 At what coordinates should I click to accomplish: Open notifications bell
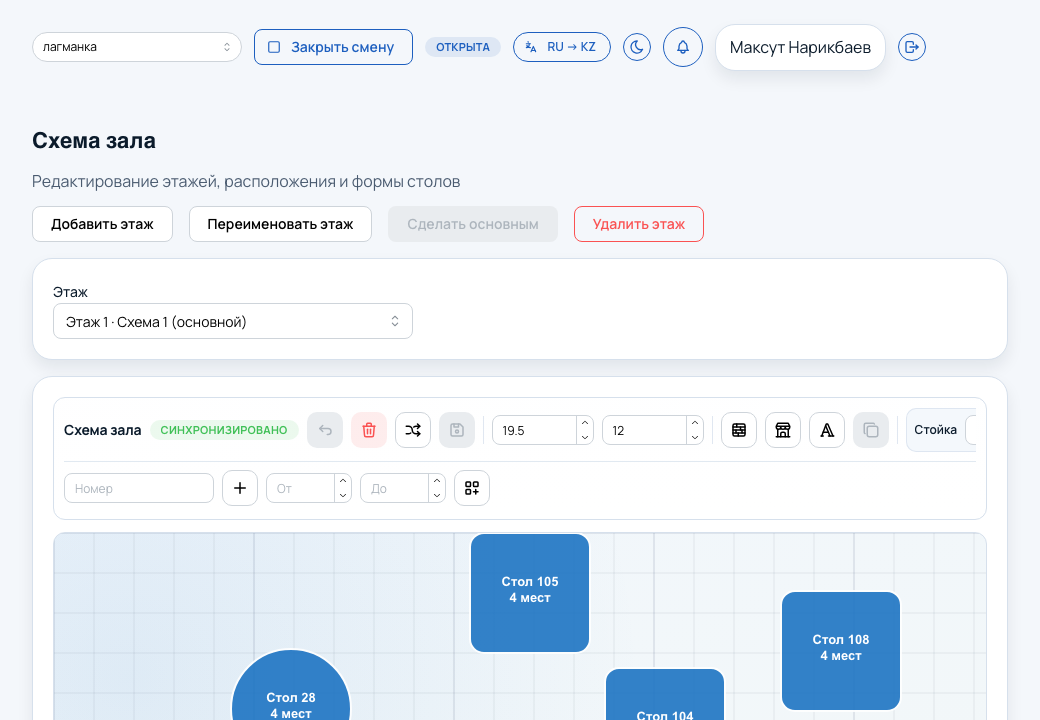(682, 47)
